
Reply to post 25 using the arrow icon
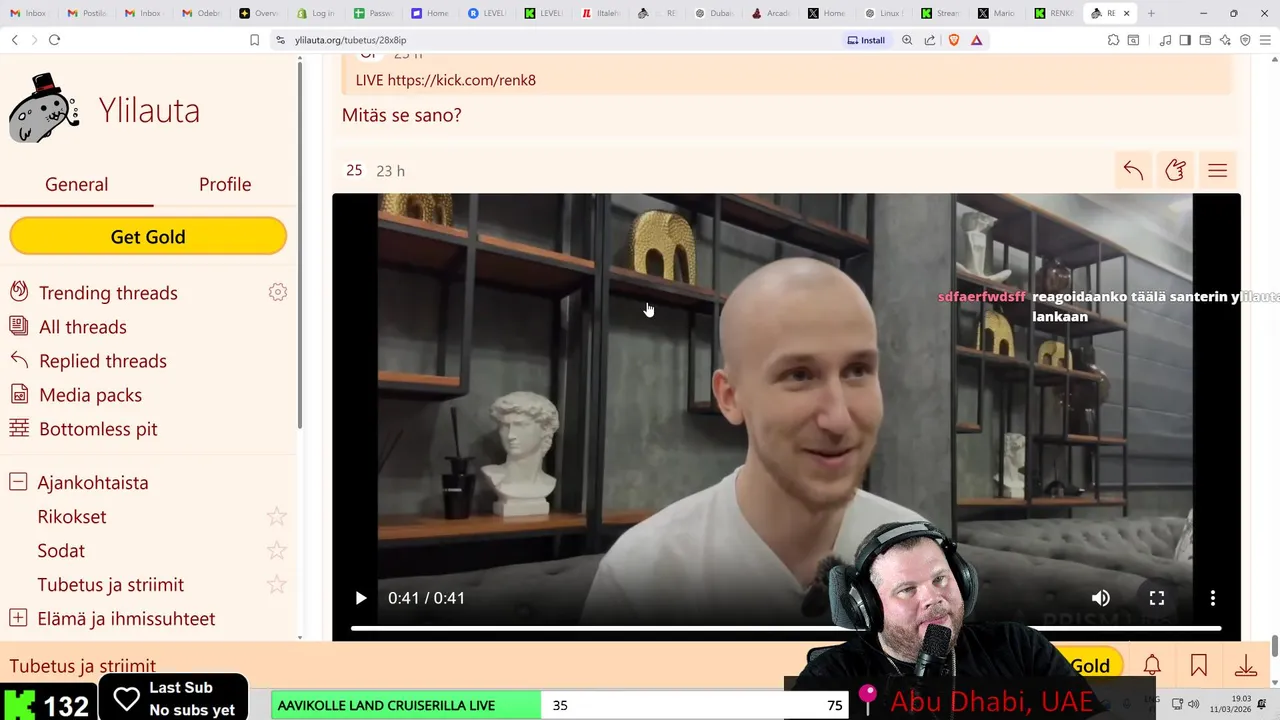coord(1133,170)
